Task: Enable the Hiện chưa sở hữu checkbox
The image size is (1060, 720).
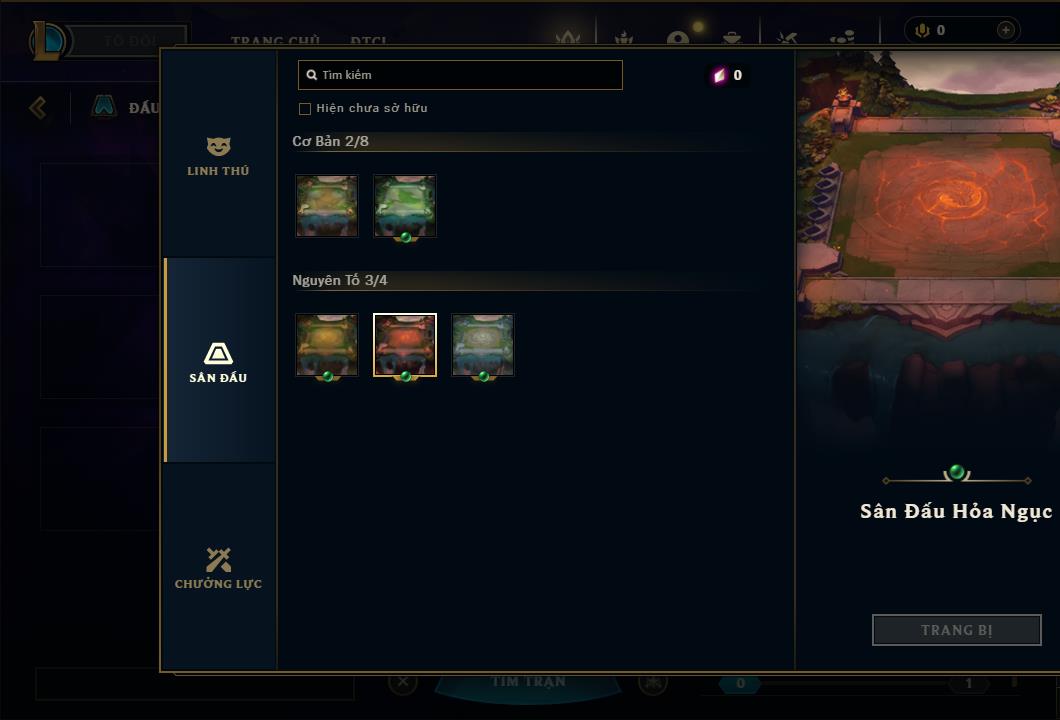Action: (x=305, y=109)
